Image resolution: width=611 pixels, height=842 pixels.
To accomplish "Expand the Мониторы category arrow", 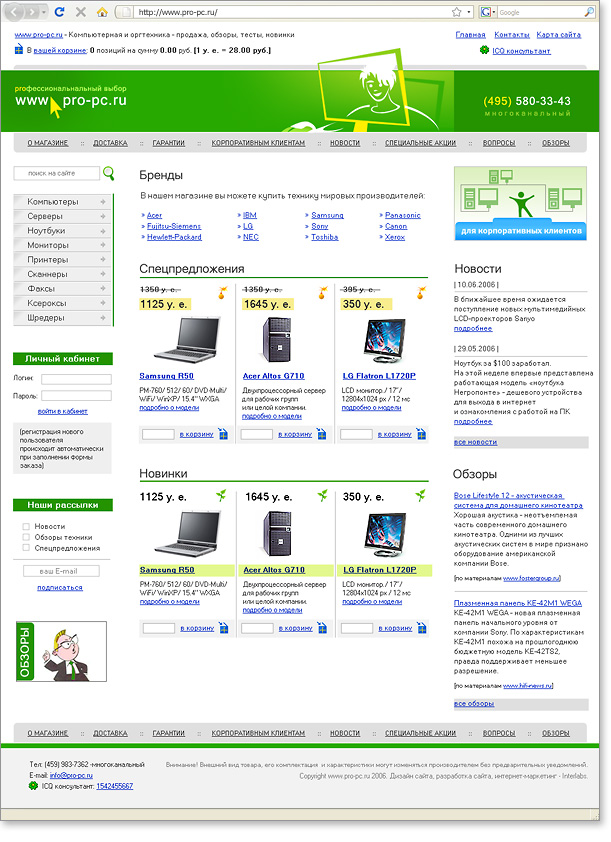I will point(103,245).
